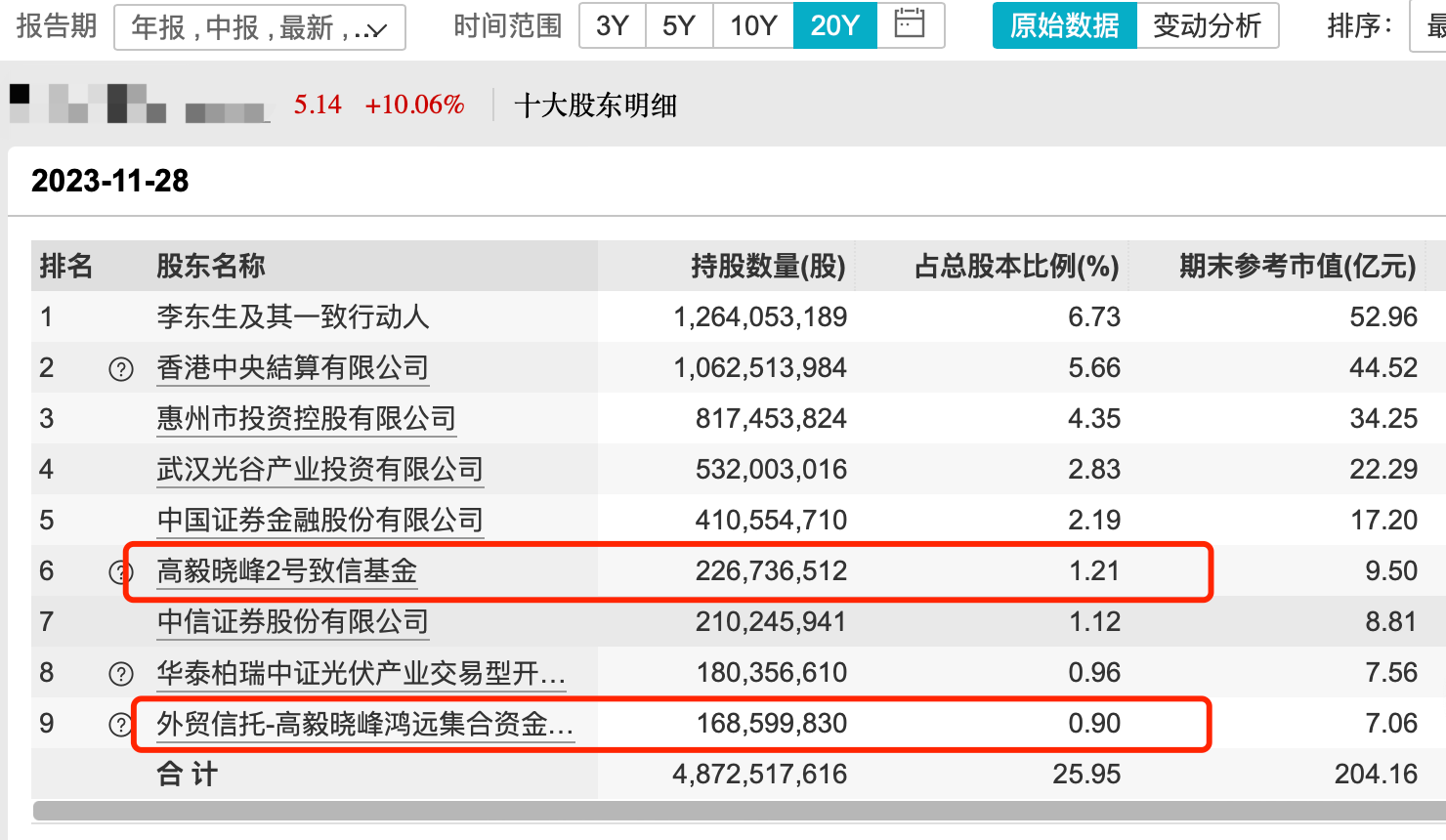
Task: Select total percentage 25.95
Action: tap(1087, 774)
